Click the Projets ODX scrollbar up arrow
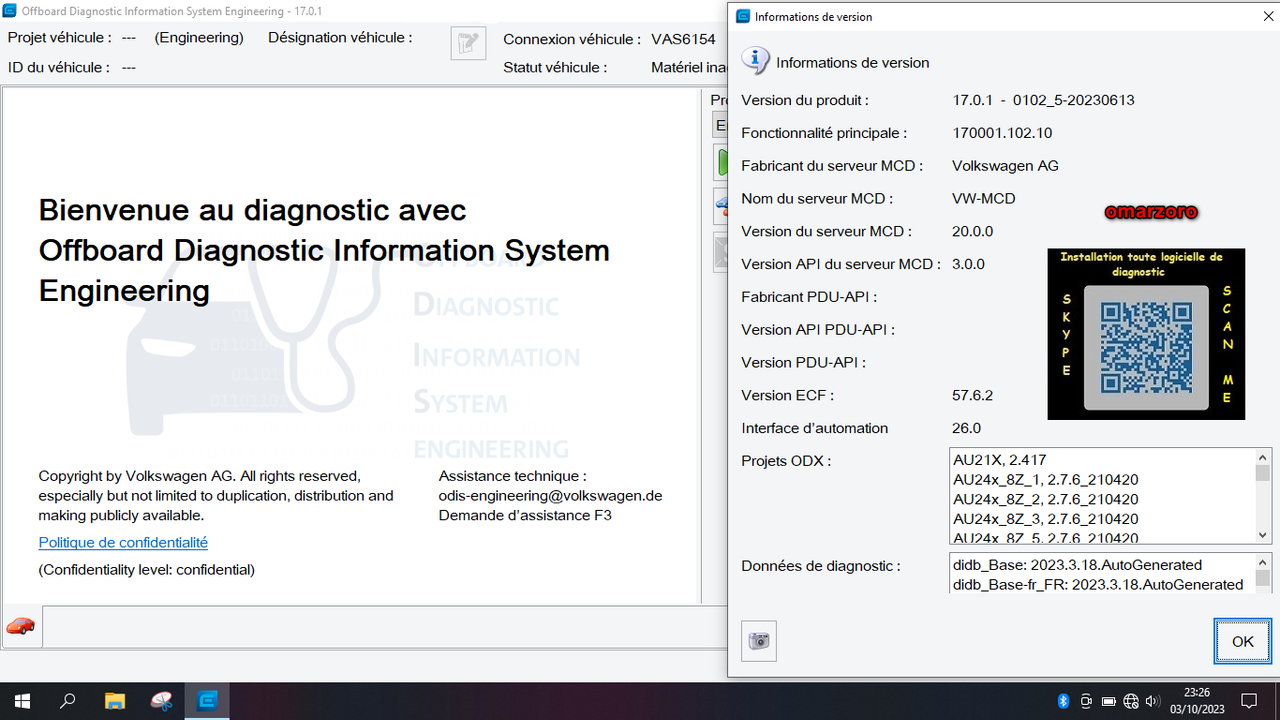Screen dimensions: 1280x720 [1262, 457]
